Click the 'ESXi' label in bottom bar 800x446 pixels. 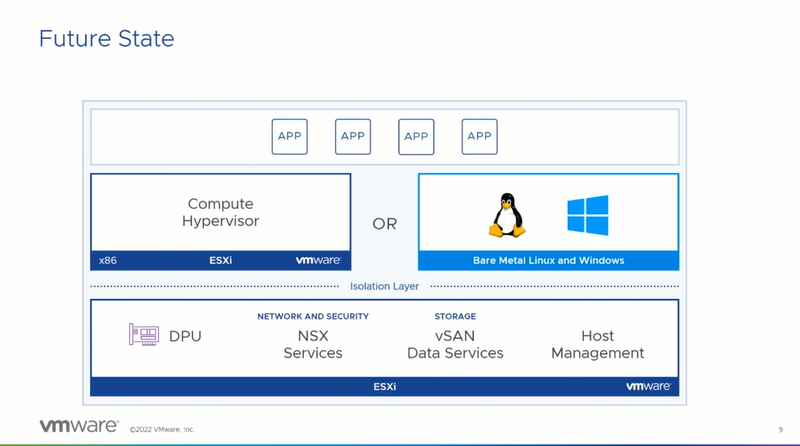pos(385,386)
